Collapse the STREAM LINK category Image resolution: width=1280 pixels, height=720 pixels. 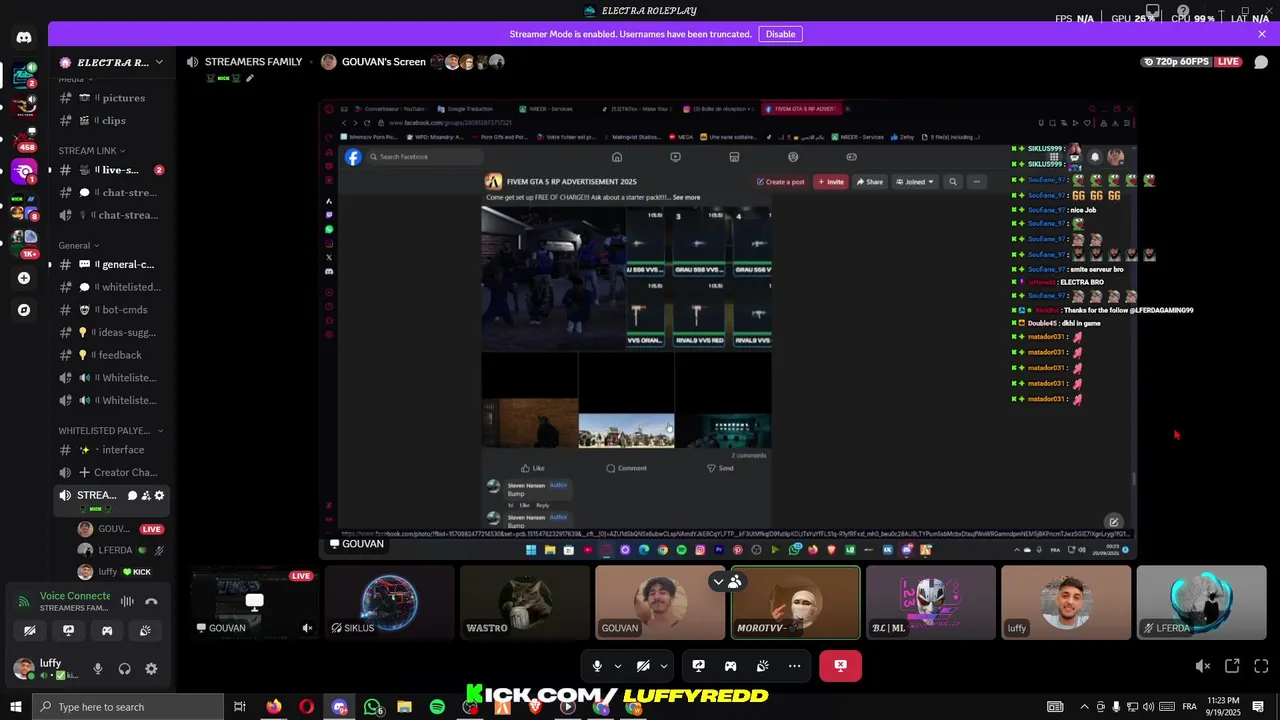pyautogui.click(x=91, y=151)
